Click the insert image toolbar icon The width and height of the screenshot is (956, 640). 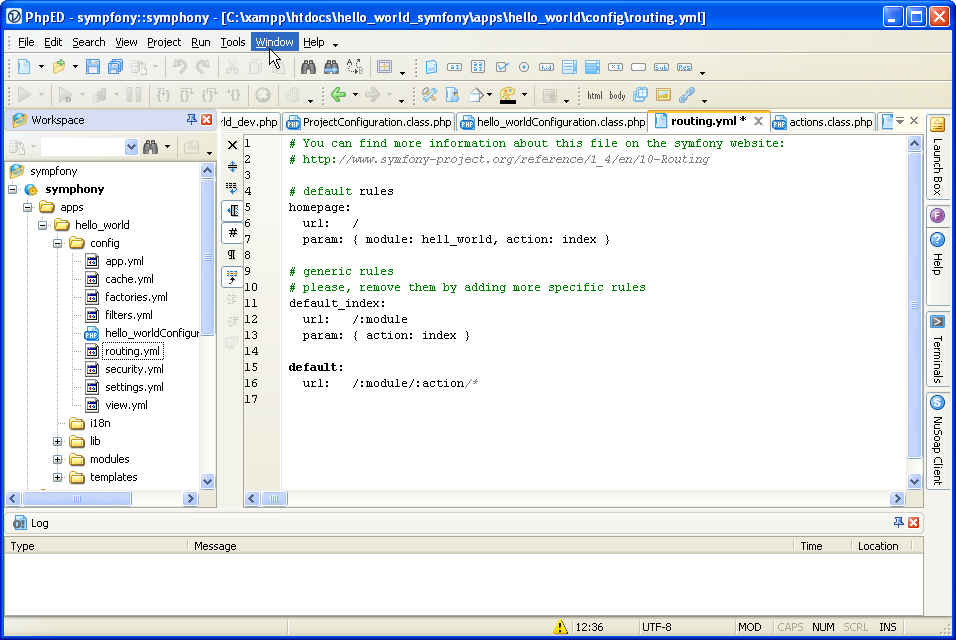click(663, 95)
